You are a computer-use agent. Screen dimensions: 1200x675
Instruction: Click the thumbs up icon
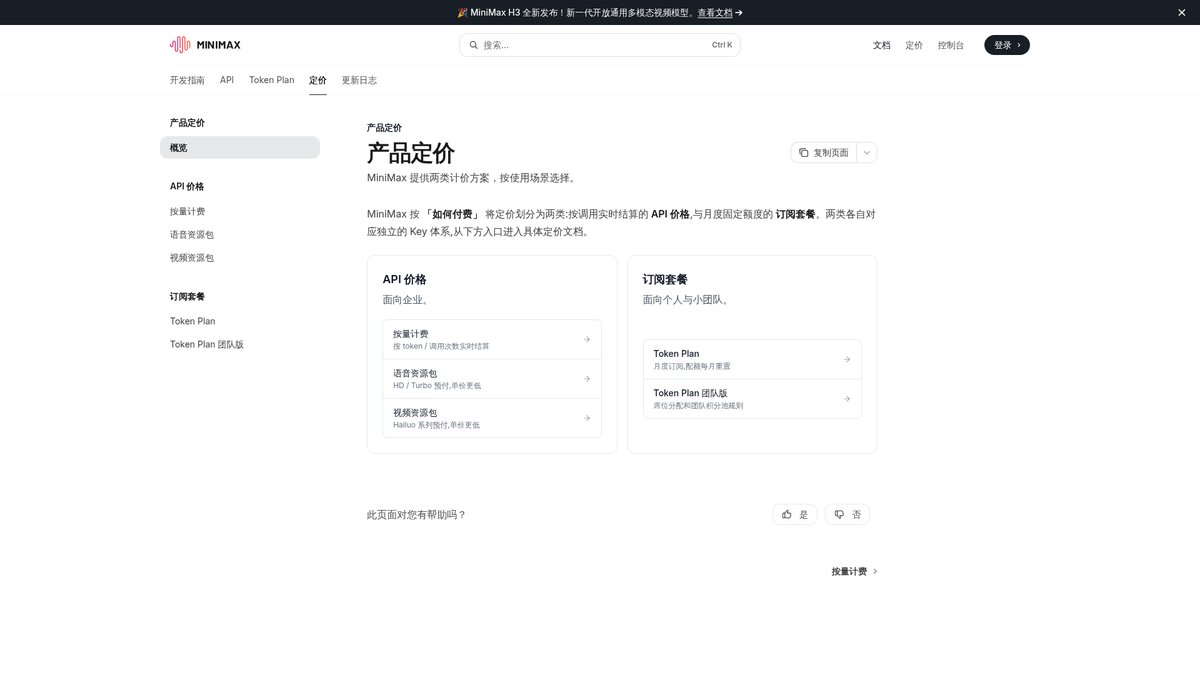[787, 514]
